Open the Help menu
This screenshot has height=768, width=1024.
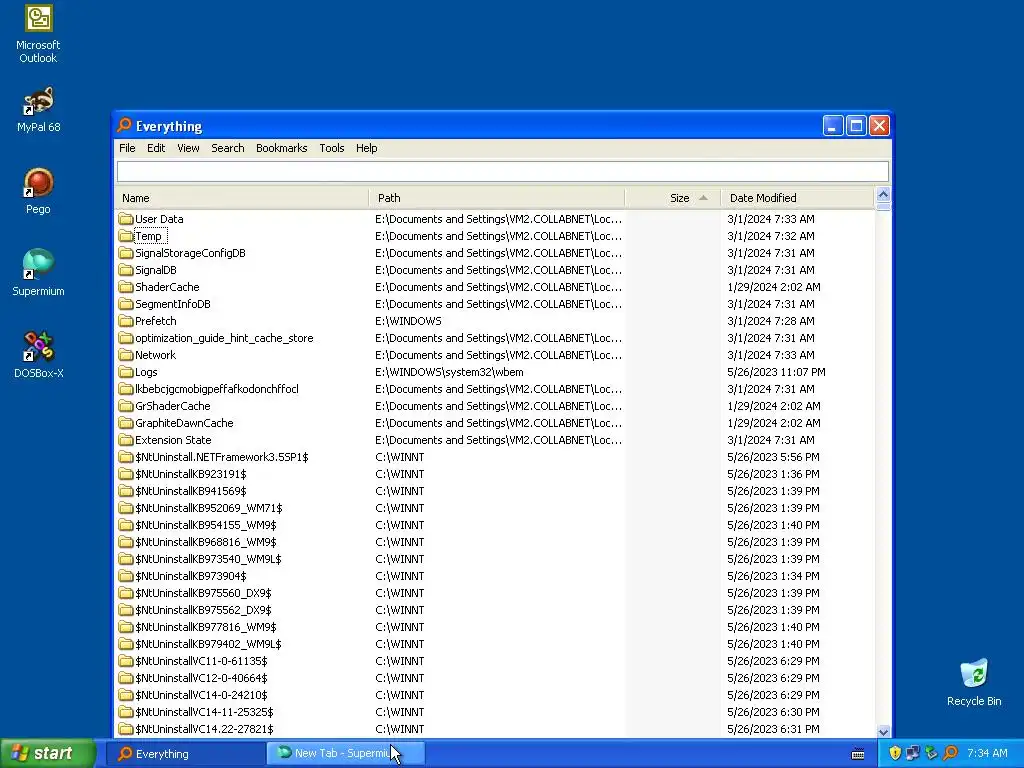click(x=366, y=148)
